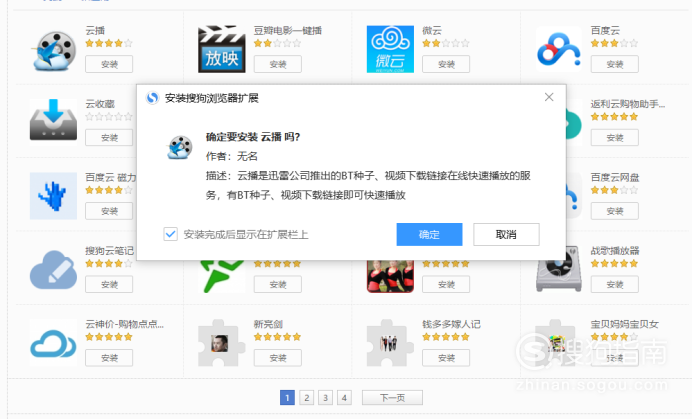Install the 新亮剑 extension
The width and height of the screenshot is (692, 419).
click(278, 358)
